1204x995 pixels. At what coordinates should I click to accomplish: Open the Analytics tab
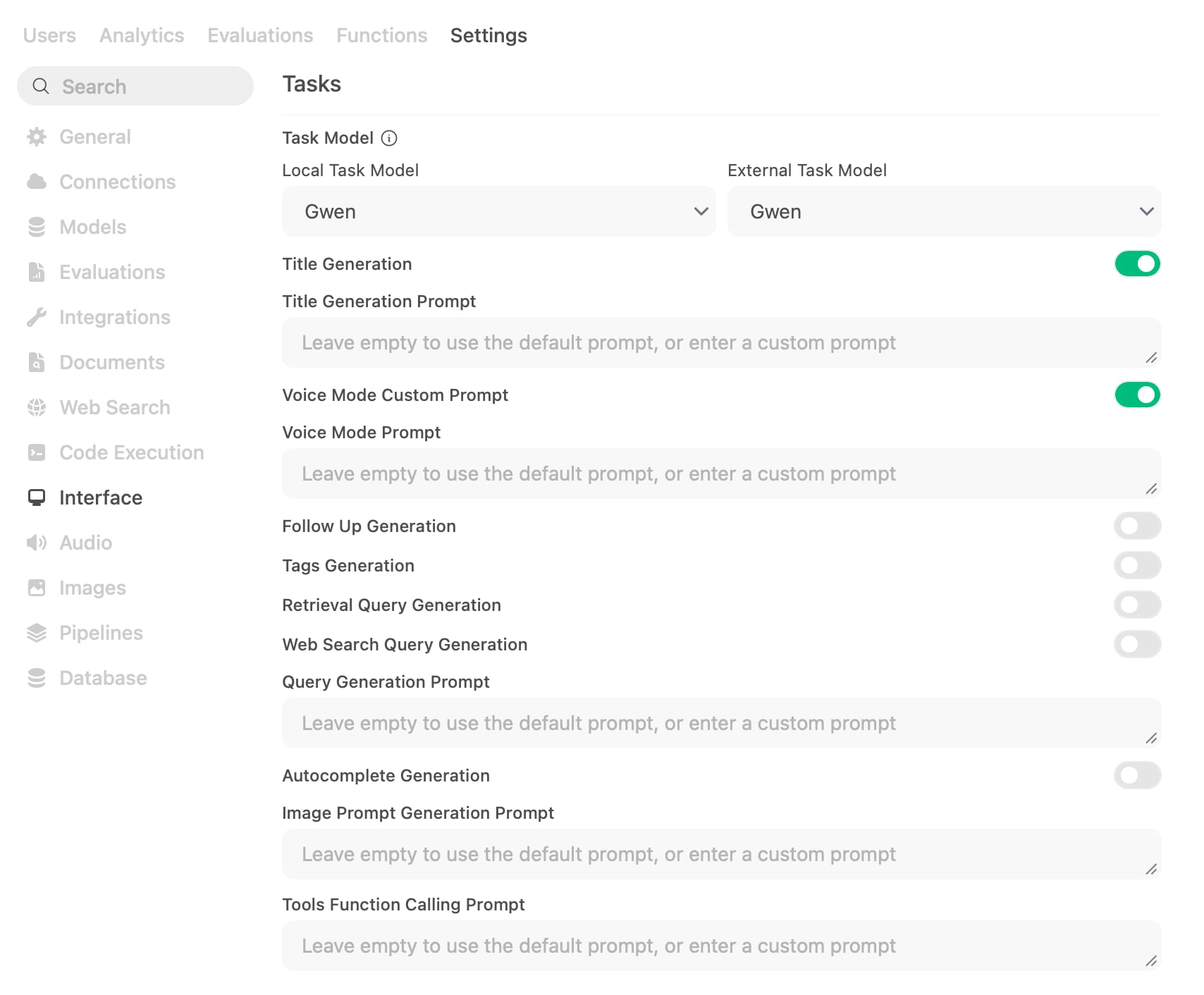(x=142, y=35)
